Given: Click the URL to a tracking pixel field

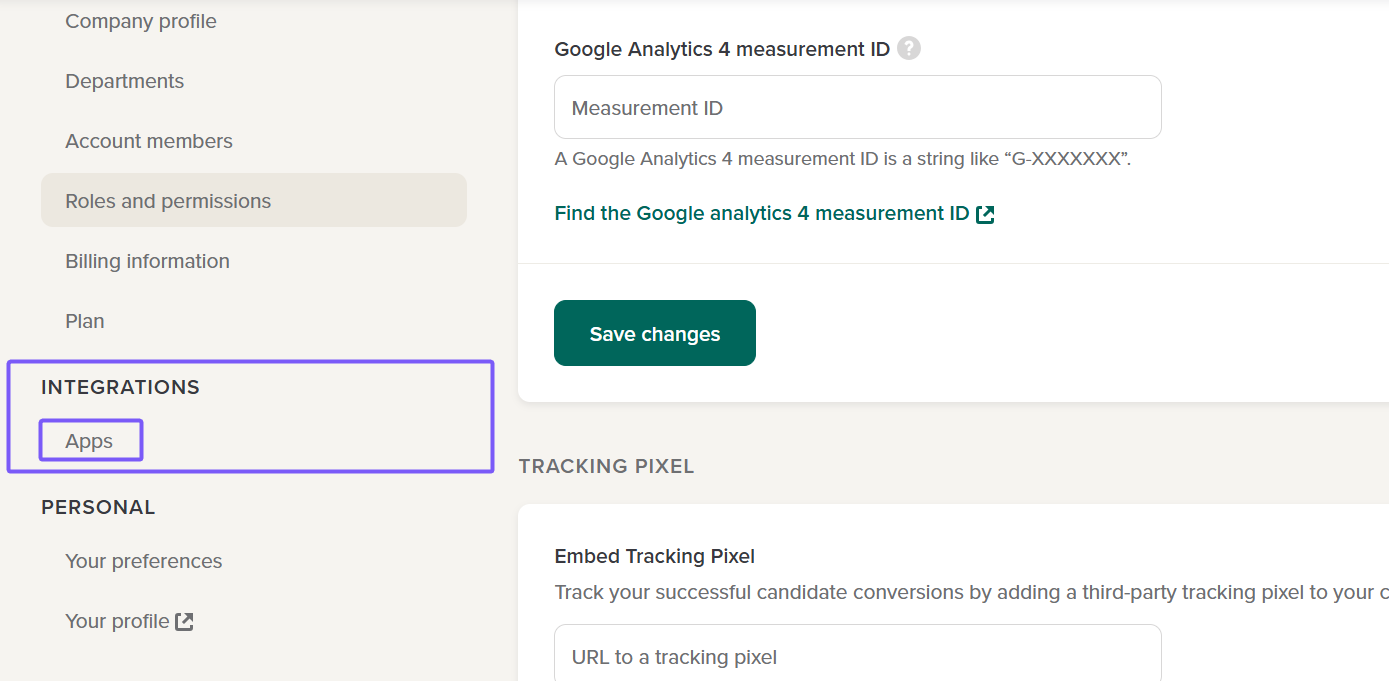Looking at the screenshot, I should pos(857,656).
